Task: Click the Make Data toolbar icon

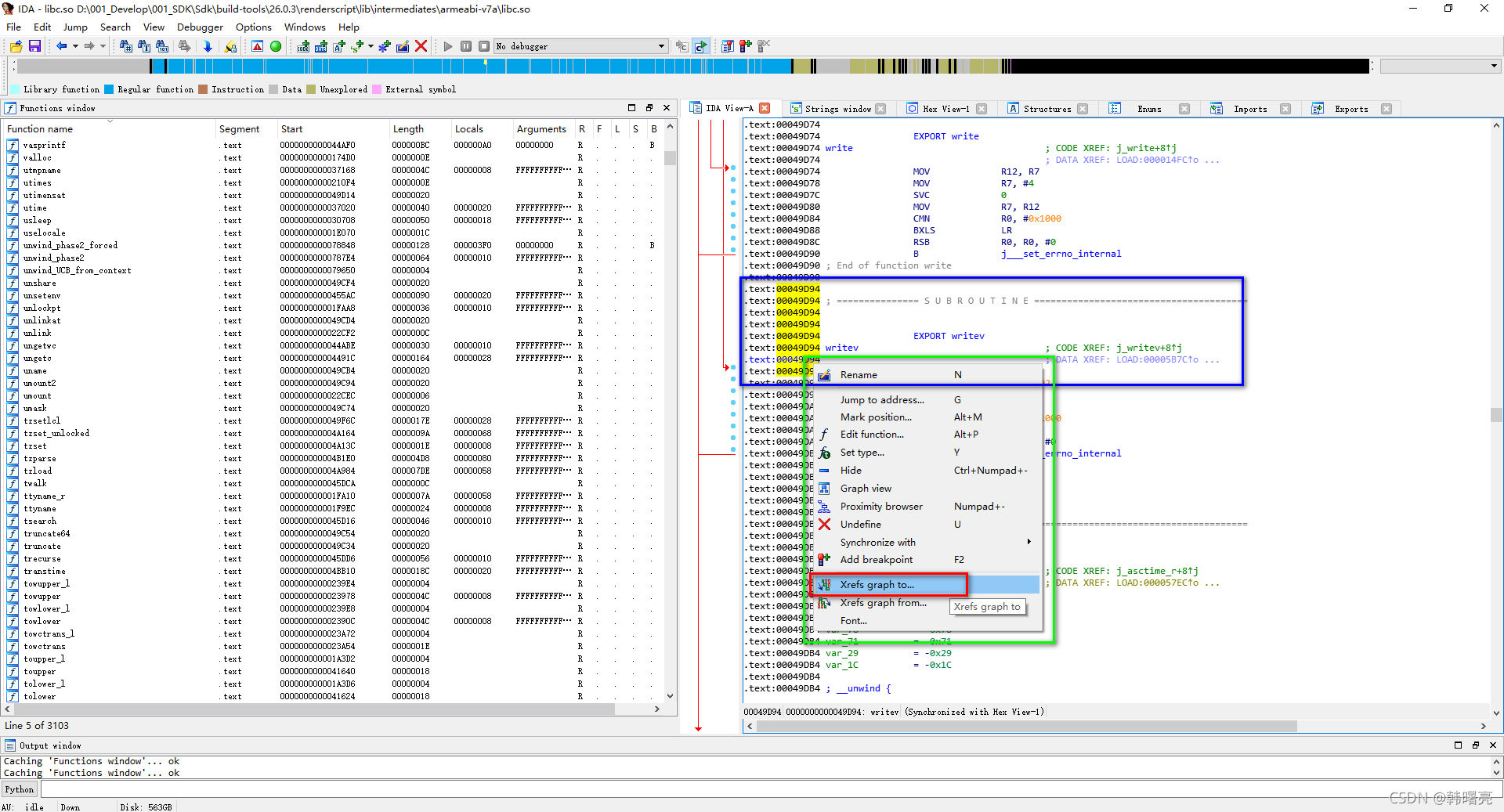Action: coord(321,46)
